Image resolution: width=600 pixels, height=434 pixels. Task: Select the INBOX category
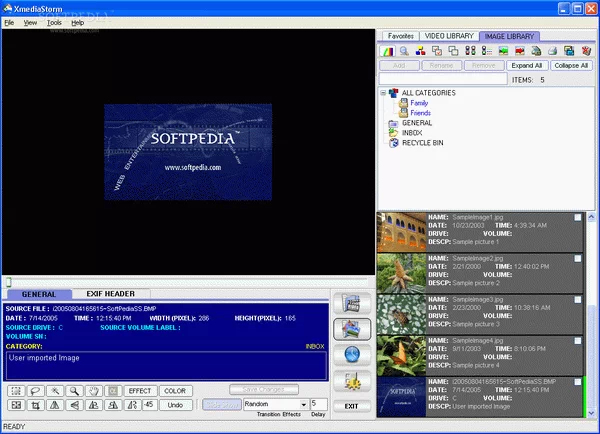(x=412, y=133)
